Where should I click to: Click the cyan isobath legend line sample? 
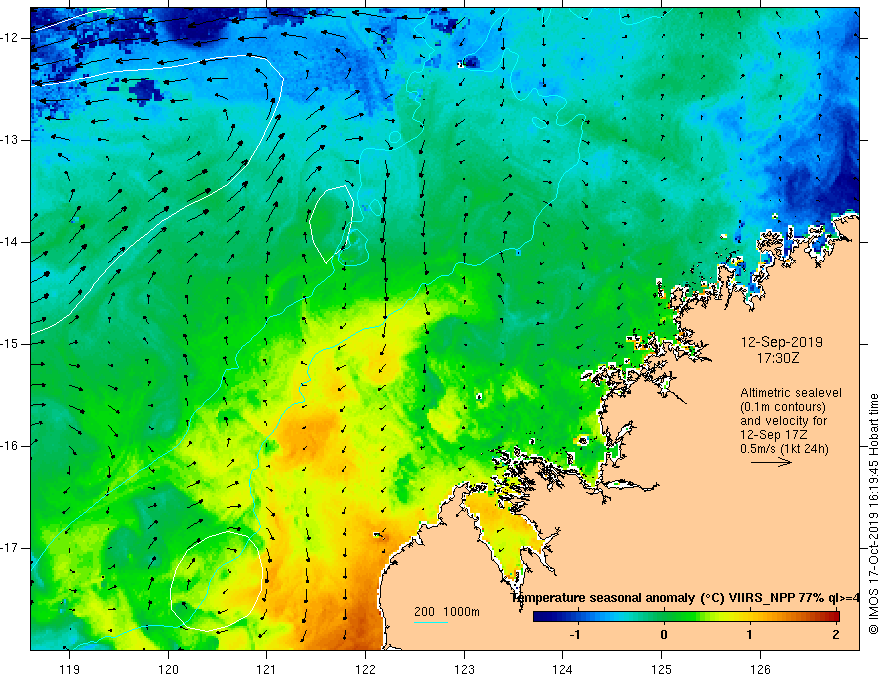431,622
